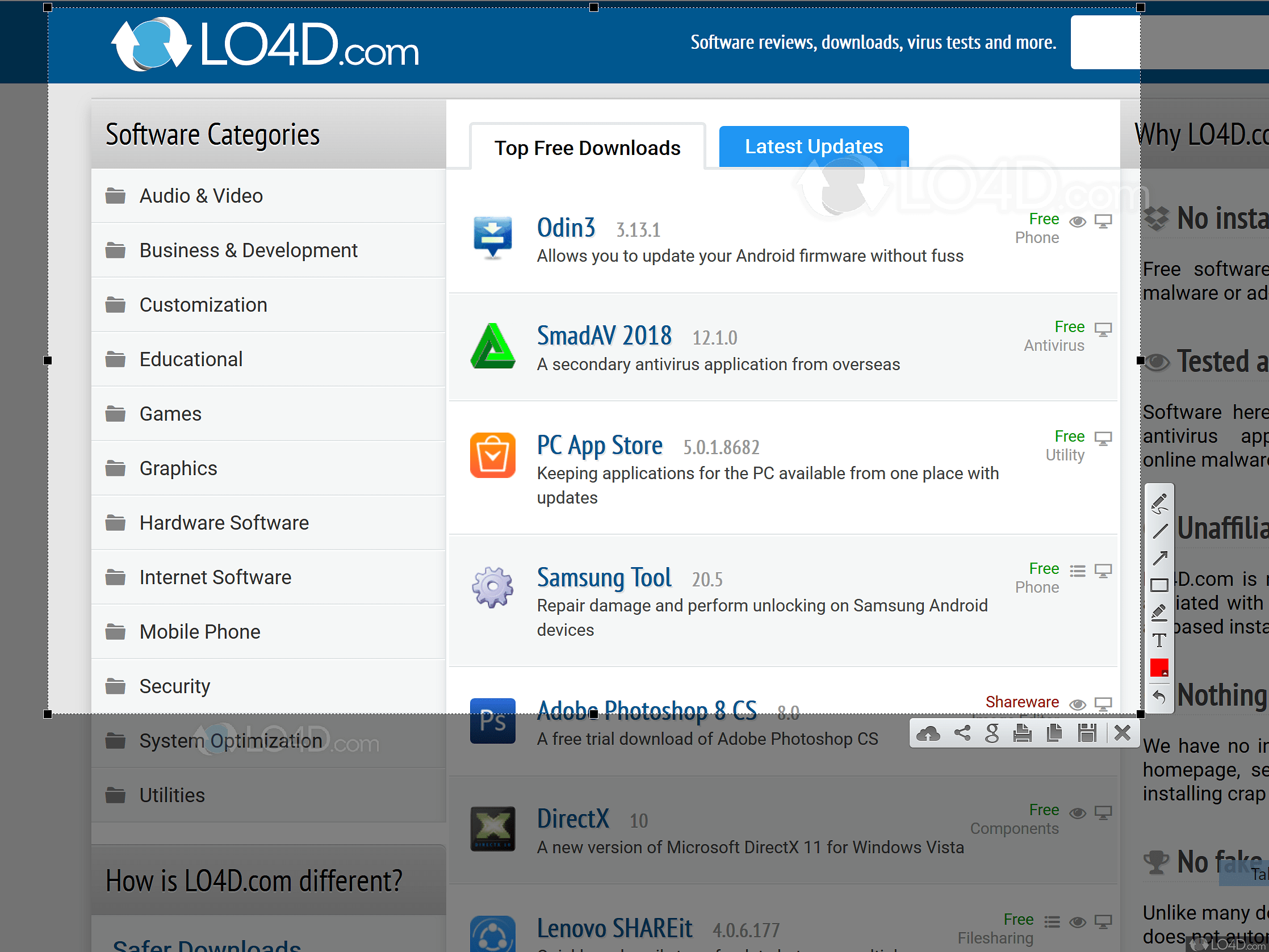This screenshot has width=1269, height=952.
Task: Undo the last annotation
Action: click(x=1159, y=696)
